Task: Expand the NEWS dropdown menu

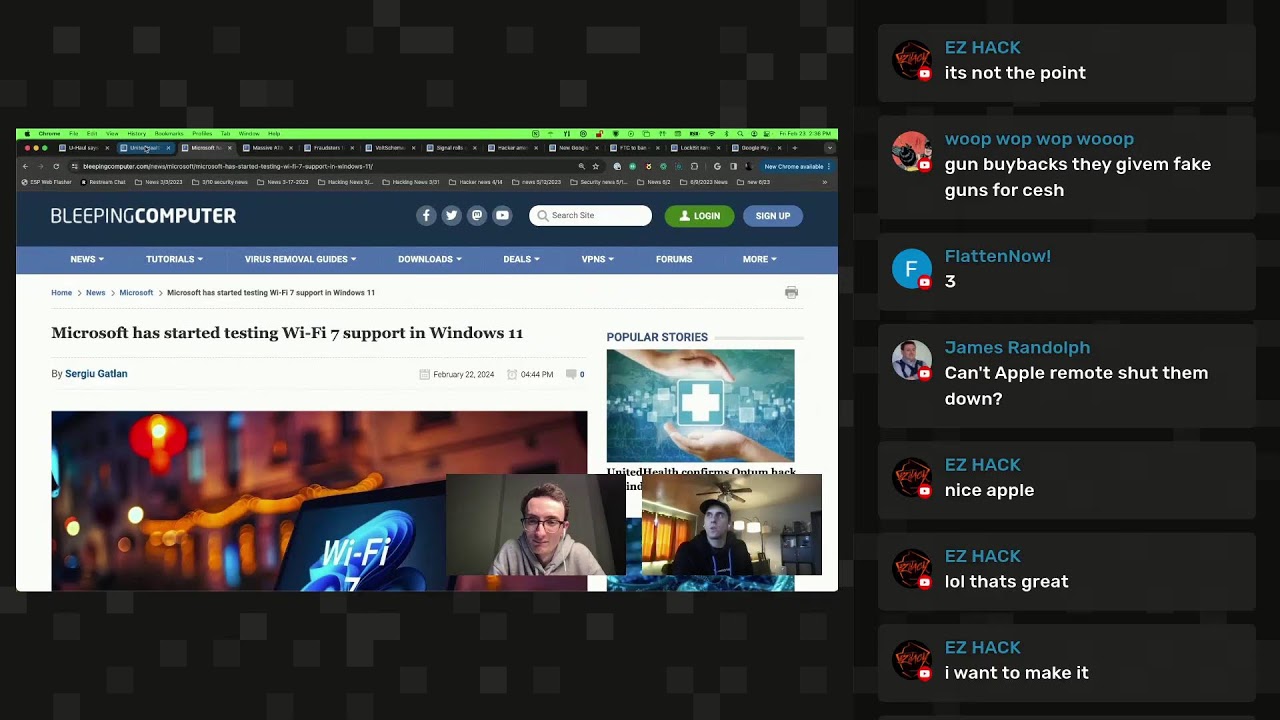Action: pyautogui.click(x=87, y=259)
